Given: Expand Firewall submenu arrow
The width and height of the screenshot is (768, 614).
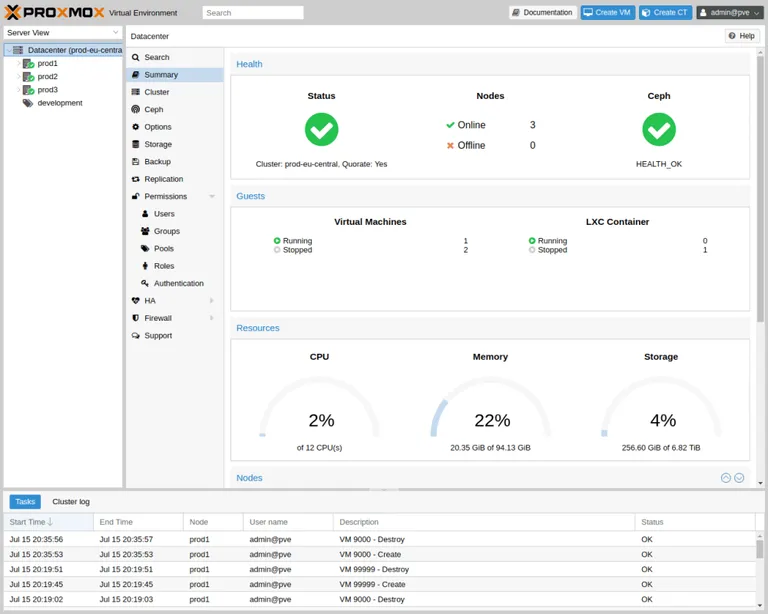Looking at the screenshot, I should coord(212,318).
